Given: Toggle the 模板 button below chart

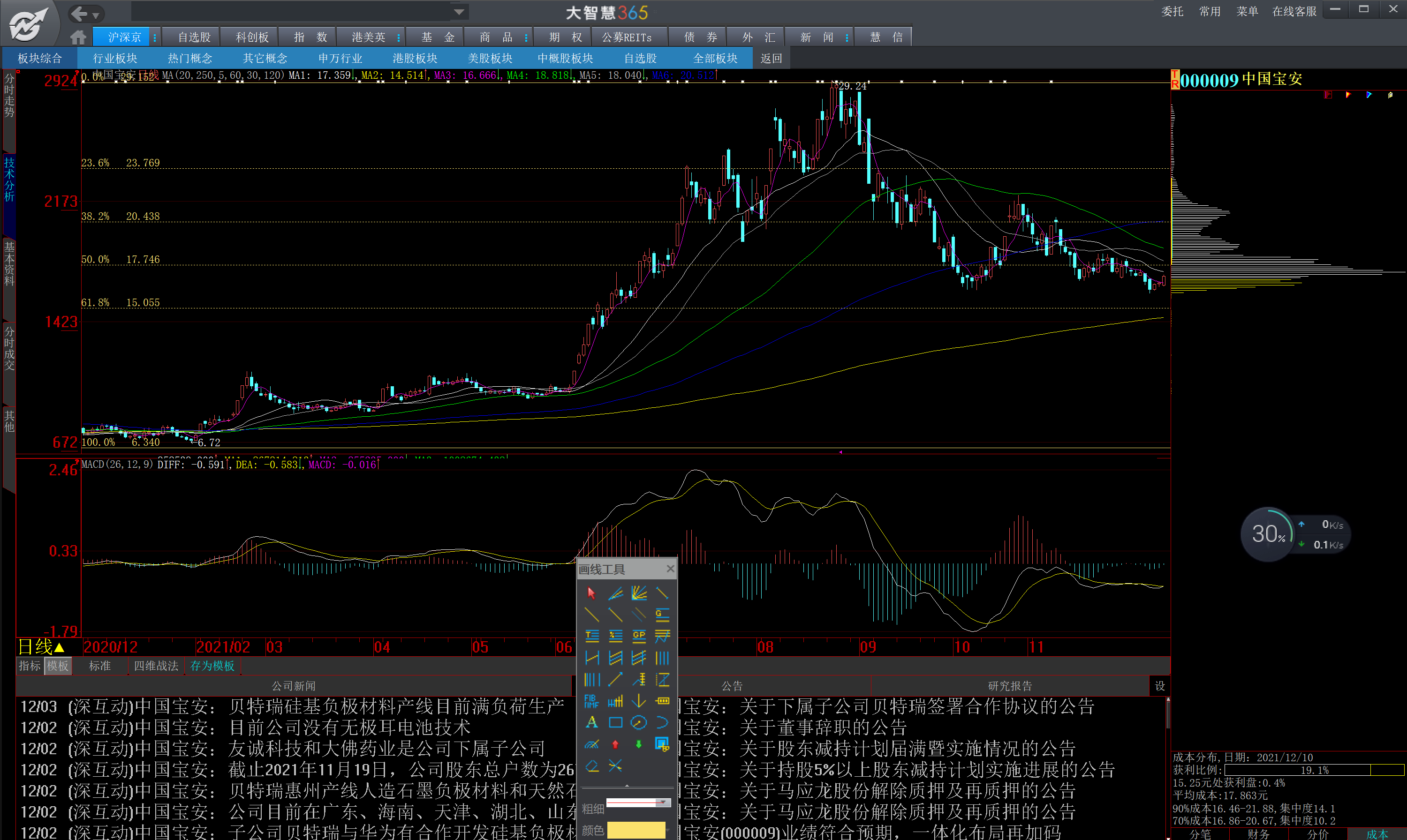Looking at the screenshot, I should coord(58,666).
